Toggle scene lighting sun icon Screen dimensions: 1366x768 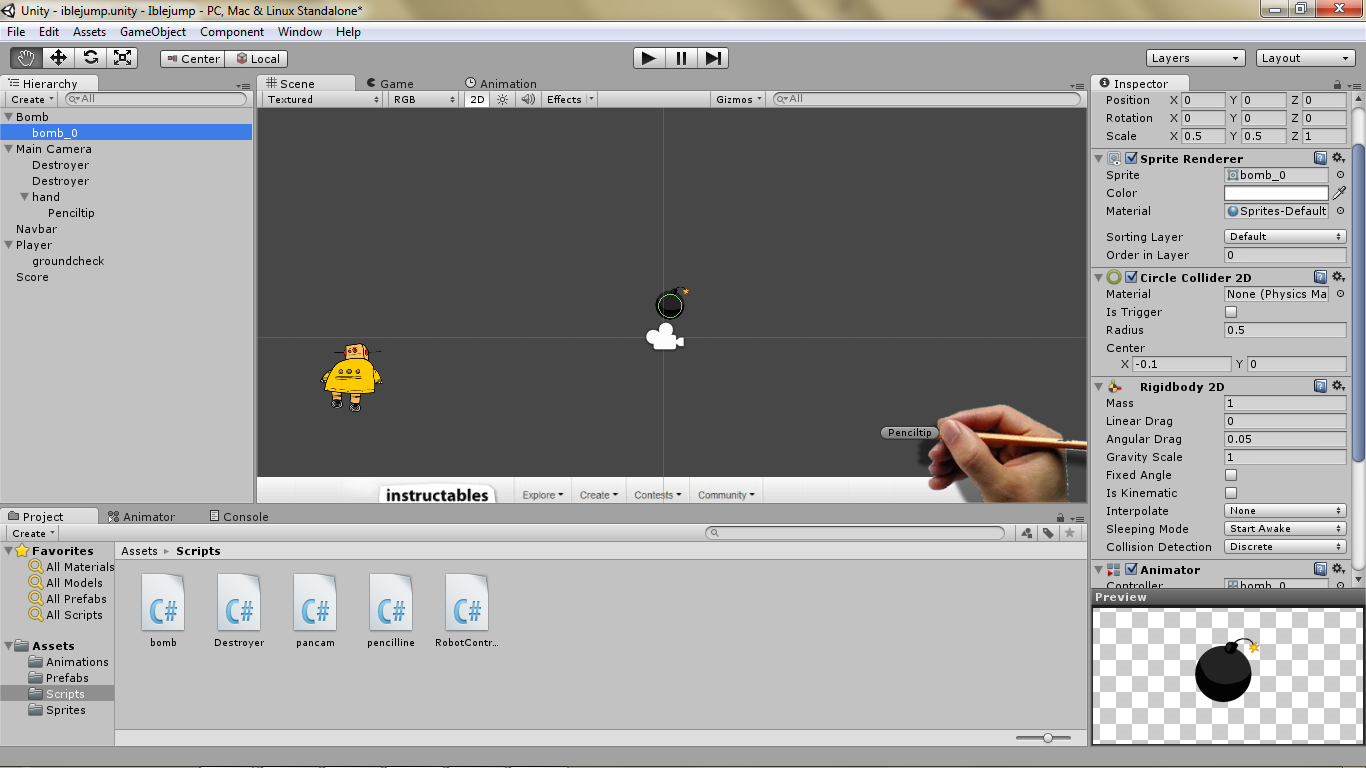(503, 99)
